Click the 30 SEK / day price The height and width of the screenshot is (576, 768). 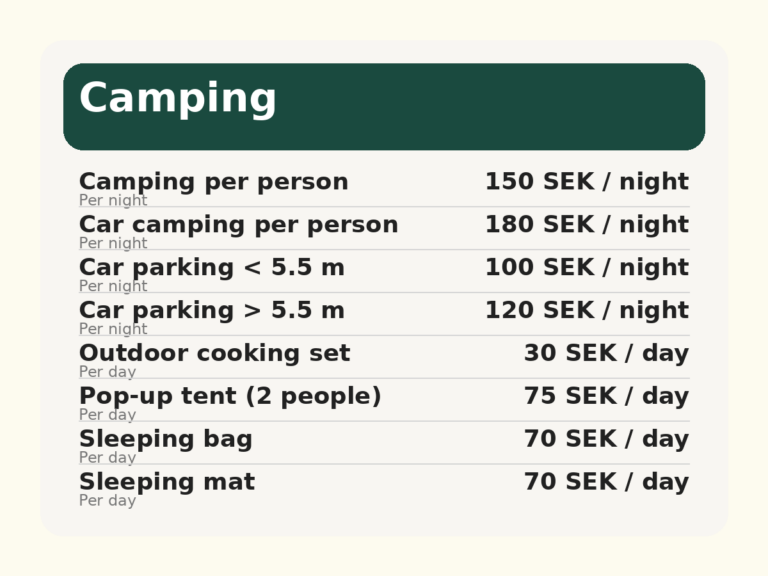point(605,354)
